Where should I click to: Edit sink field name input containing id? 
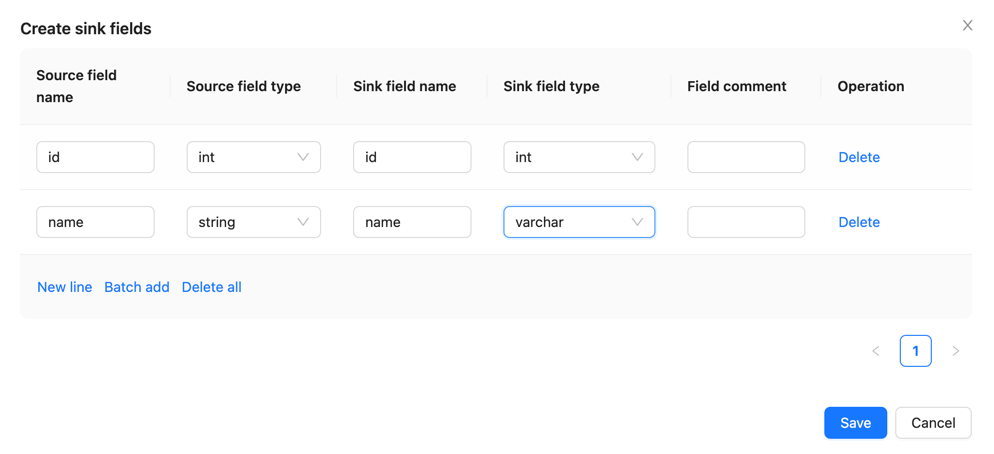(x=411, y=157)
